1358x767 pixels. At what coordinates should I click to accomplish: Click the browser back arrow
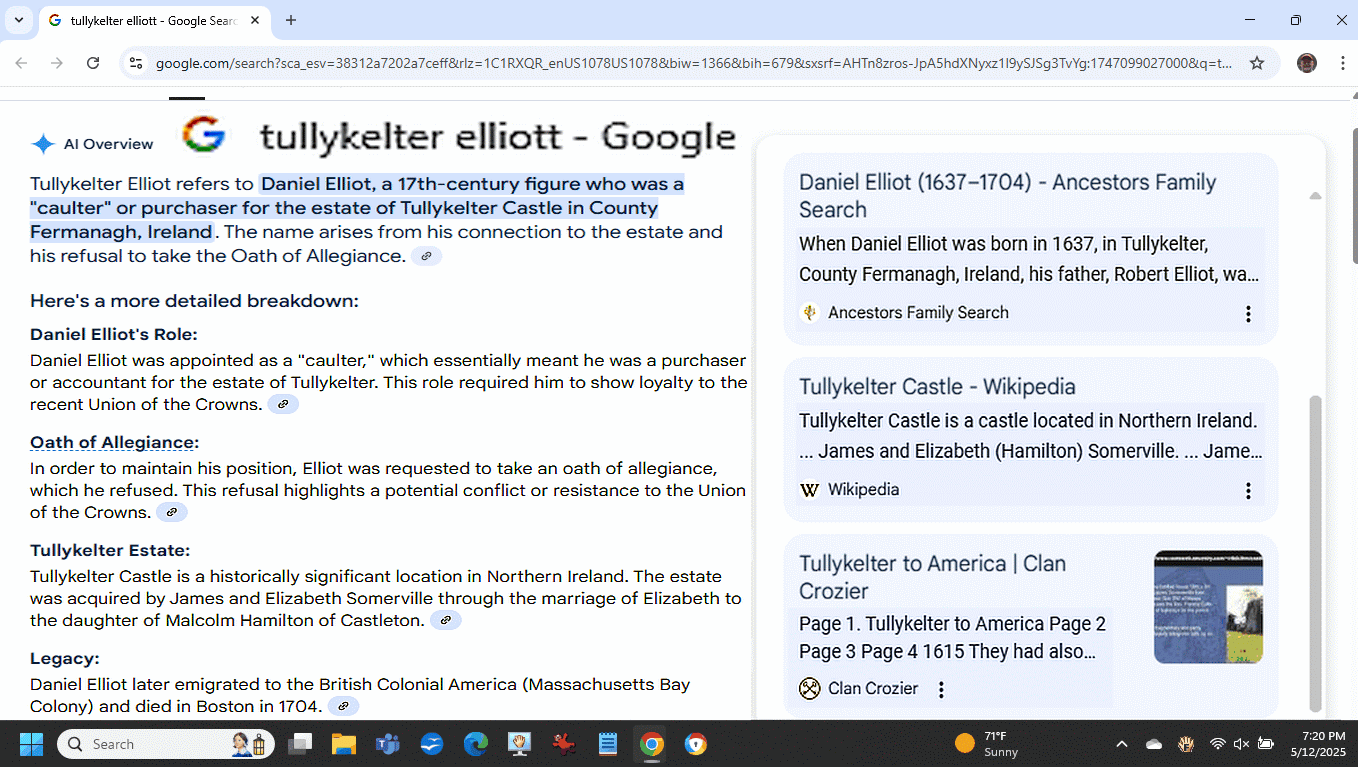click(21, 63)
